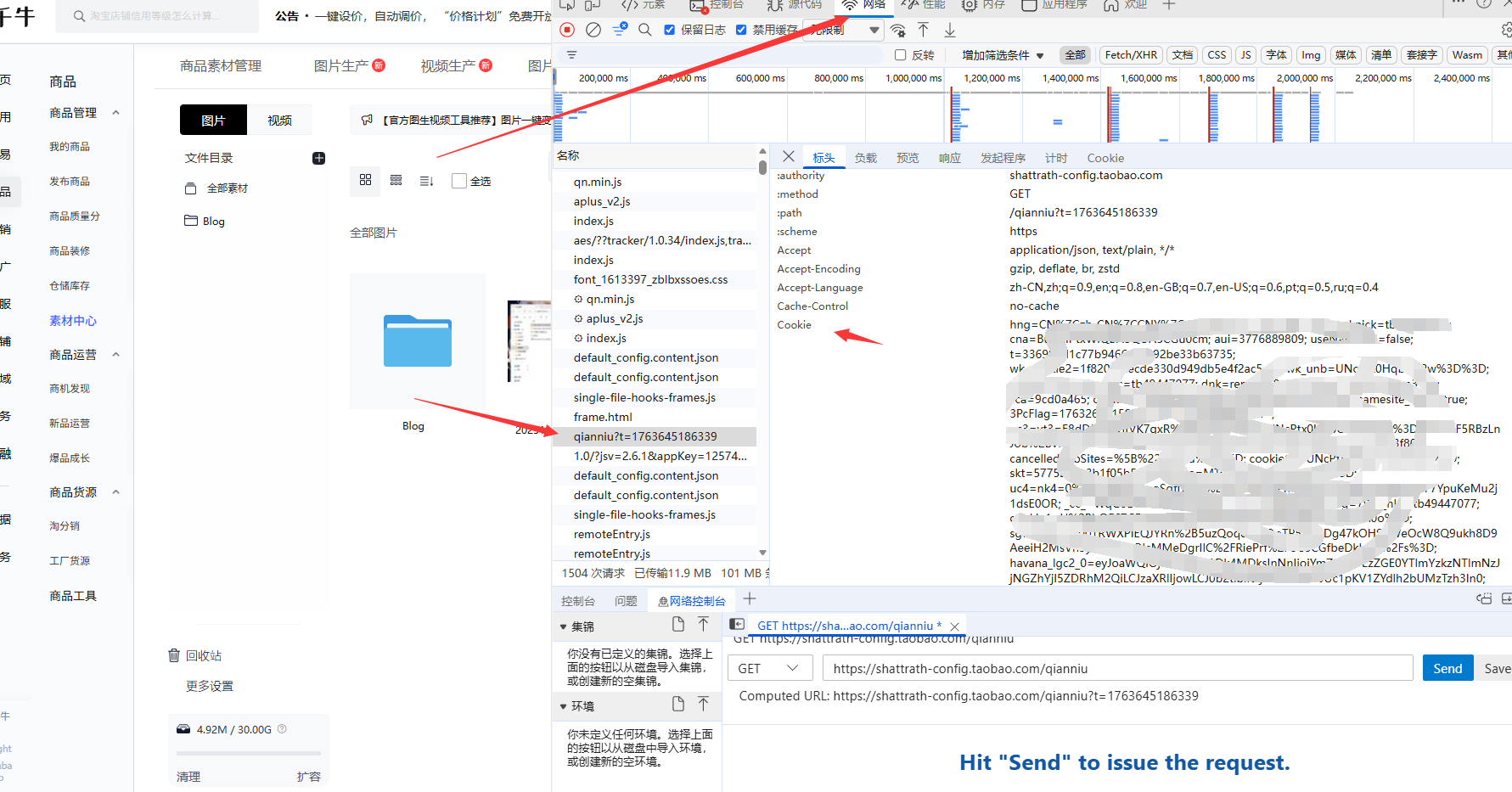Screen dimensions: 1512x792
Task: Clear the network log
Action: coord(593,30)
